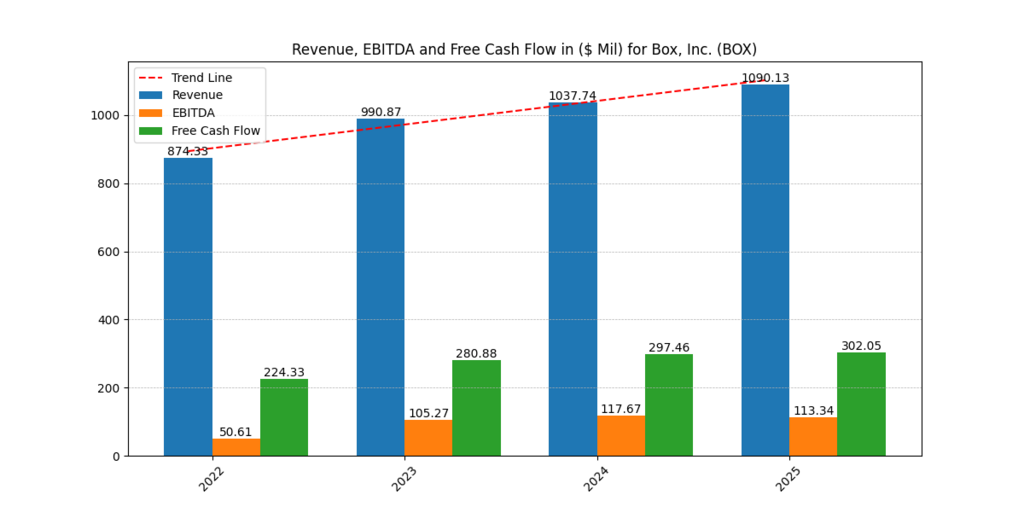
Task: Click the 2025 x-axis tick label
Action: click(790, 478)
